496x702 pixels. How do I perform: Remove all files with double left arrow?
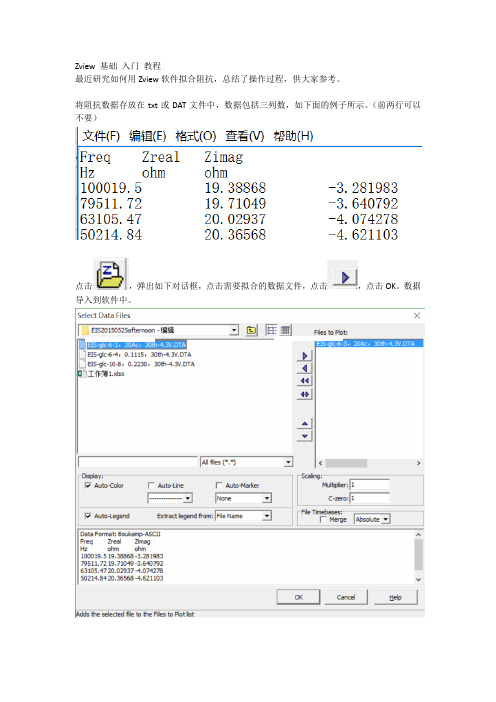click(305, 381)
